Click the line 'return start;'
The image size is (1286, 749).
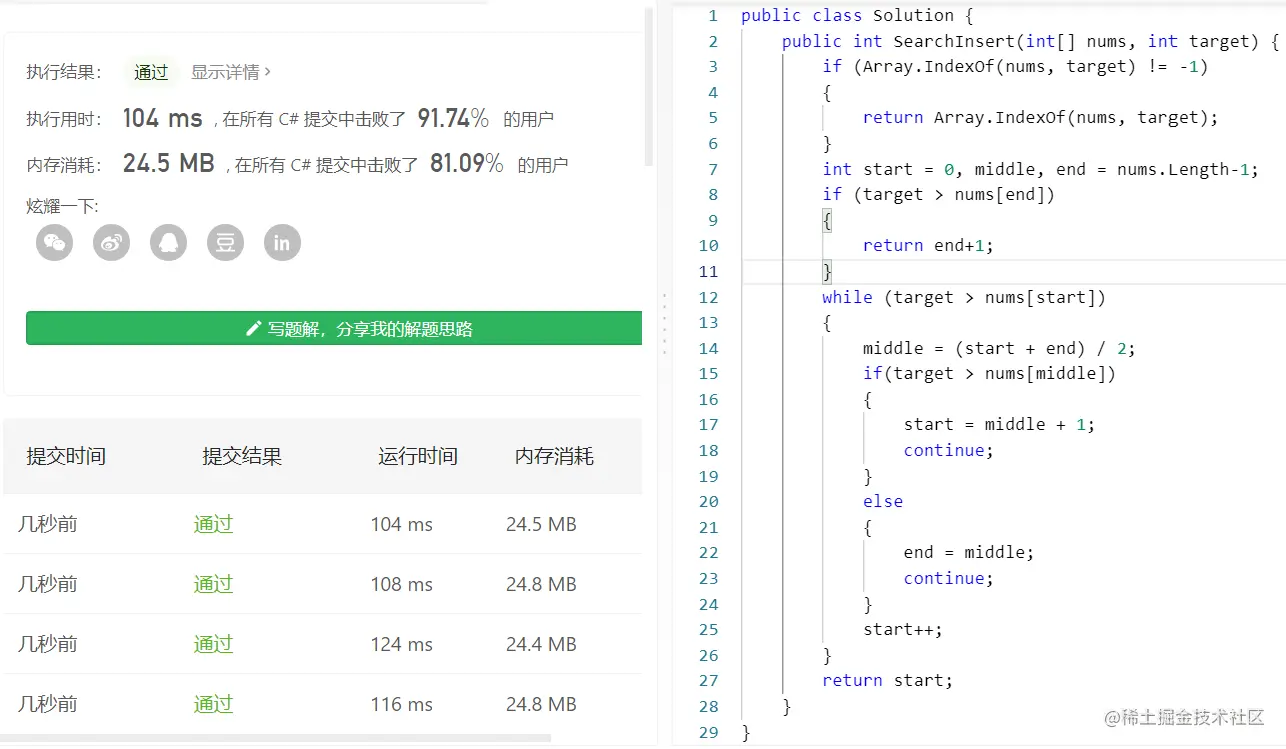click(x=888, y=680)
